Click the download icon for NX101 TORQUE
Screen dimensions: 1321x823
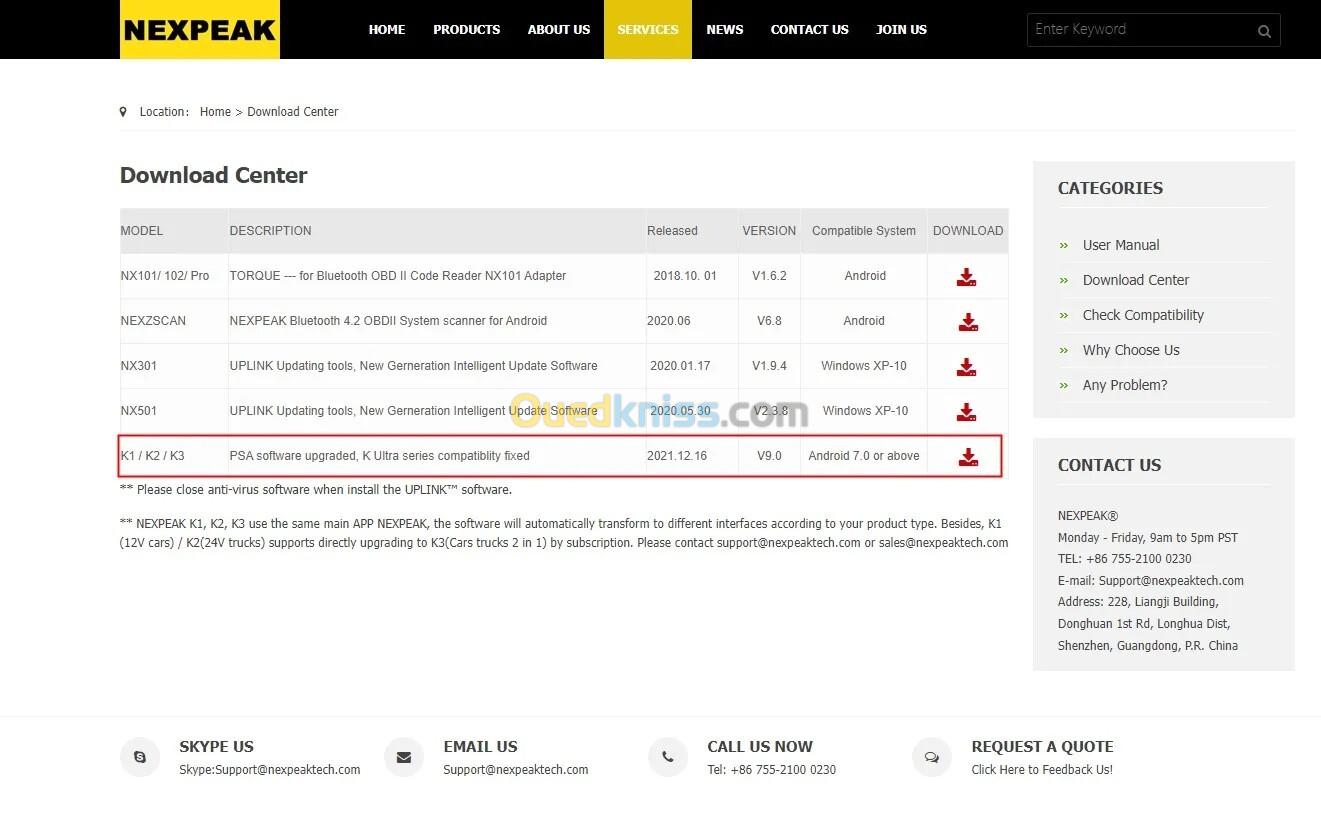click(x=966, y=277)
